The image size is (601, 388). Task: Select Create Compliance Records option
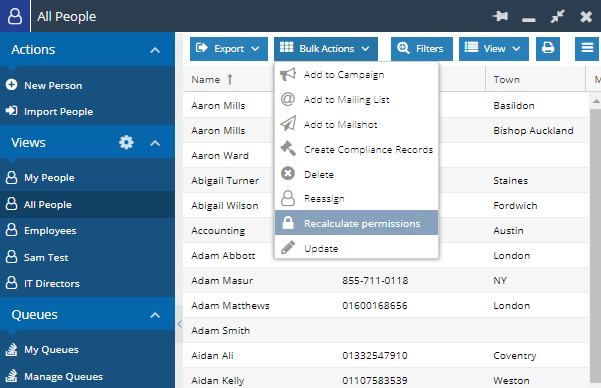(x=356, y=150)
